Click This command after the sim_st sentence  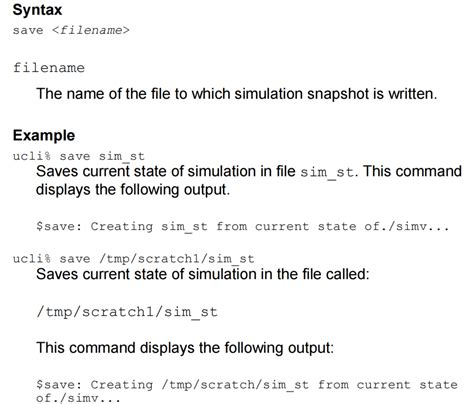click(x=412, y=171)
